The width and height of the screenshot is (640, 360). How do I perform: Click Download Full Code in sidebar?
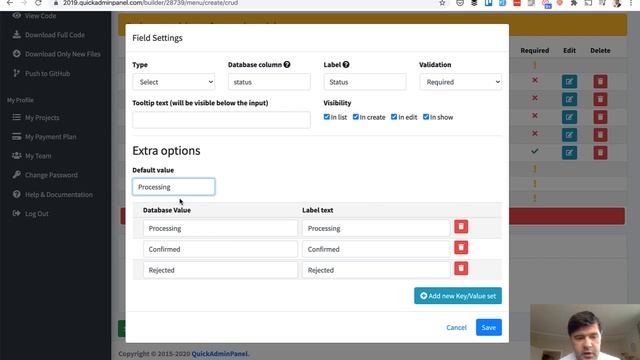point(55,35)
